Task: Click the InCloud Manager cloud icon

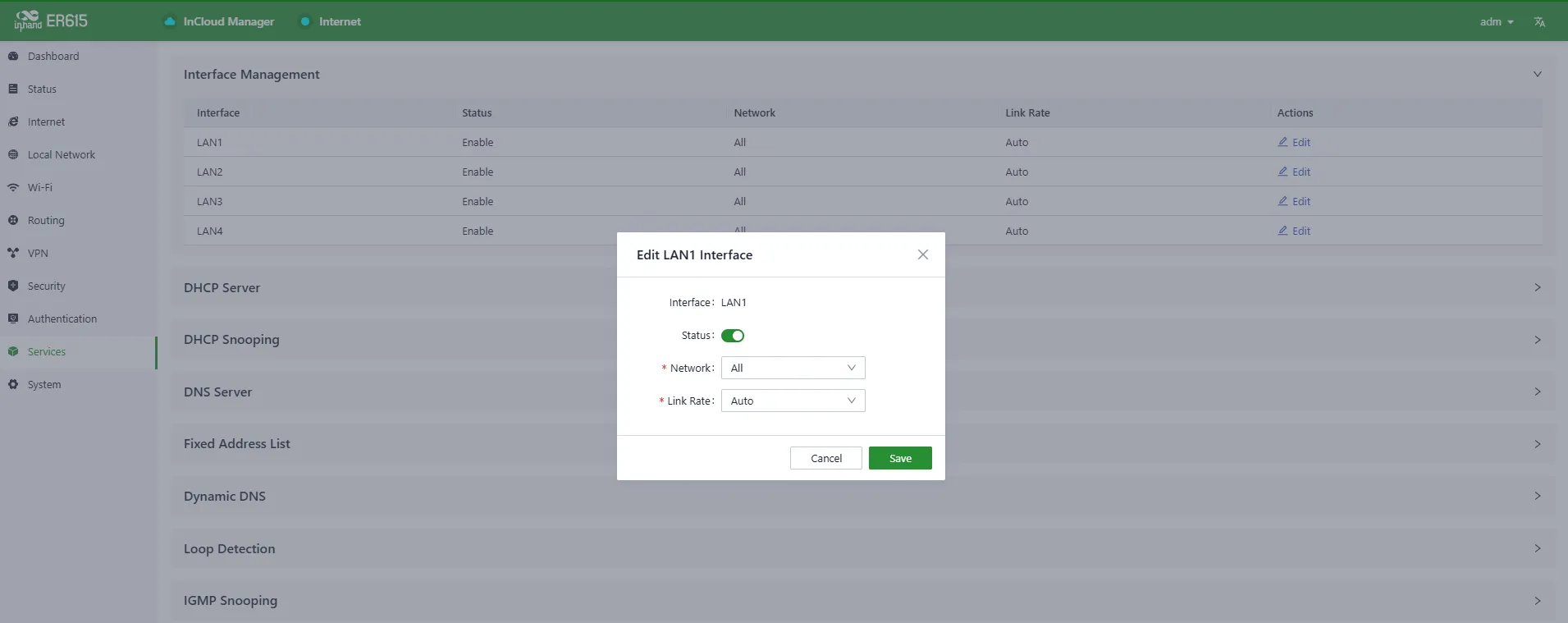Action: tap(170, 21)
